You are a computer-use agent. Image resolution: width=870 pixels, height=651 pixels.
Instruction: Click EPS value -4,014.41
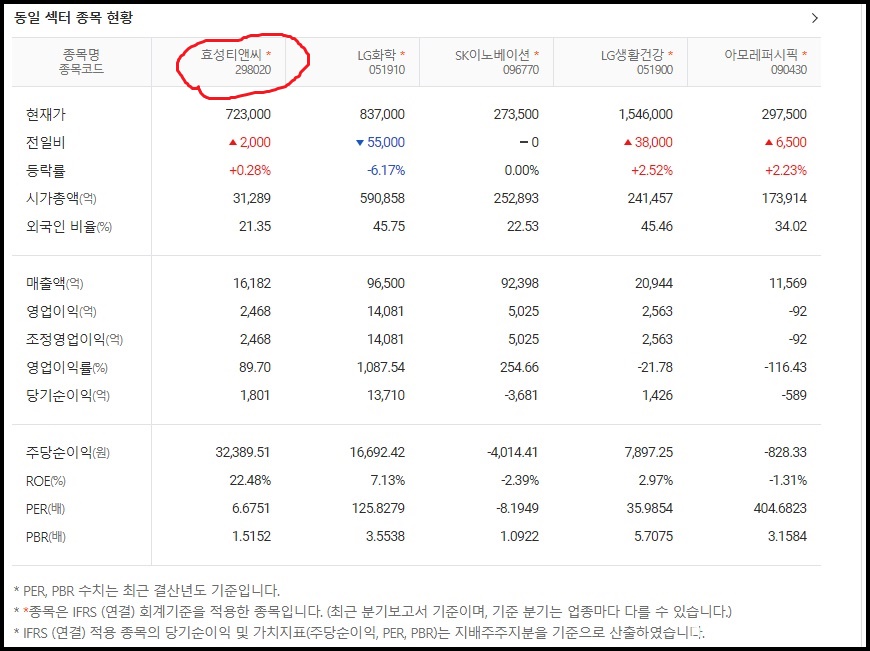click(512, 452)
